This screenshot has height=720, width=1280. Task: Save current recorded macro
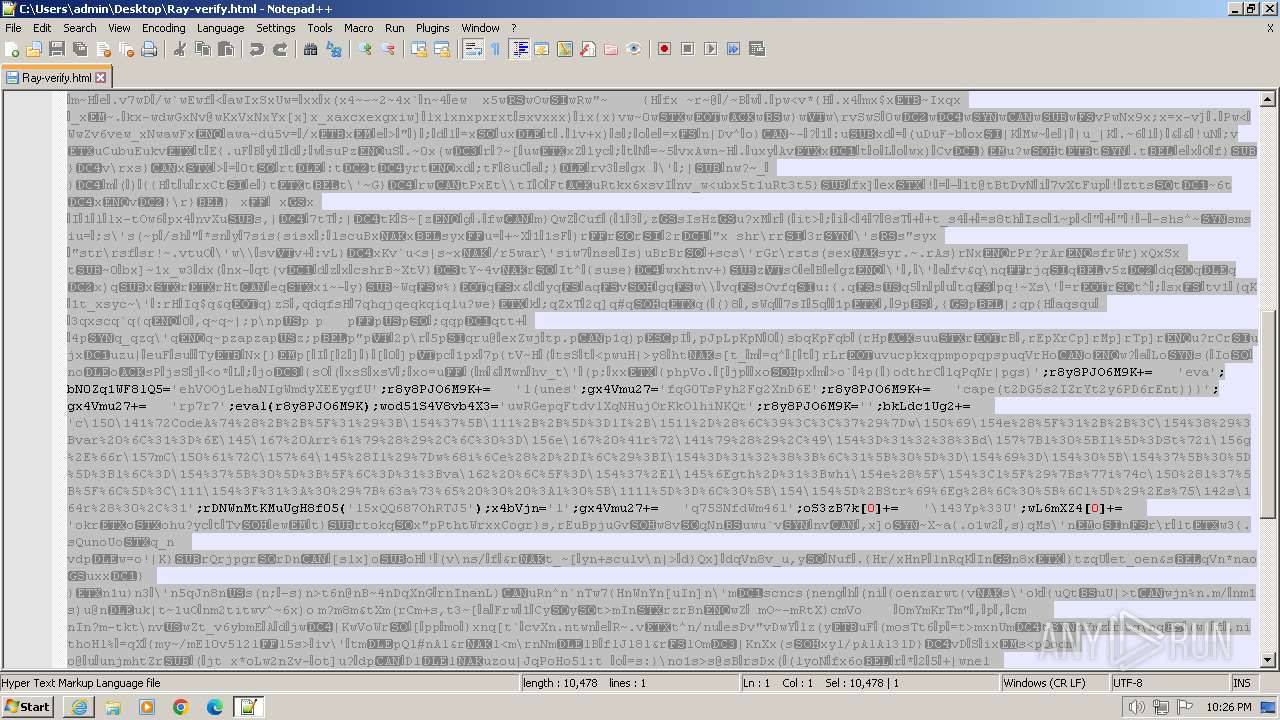point(757,49)
